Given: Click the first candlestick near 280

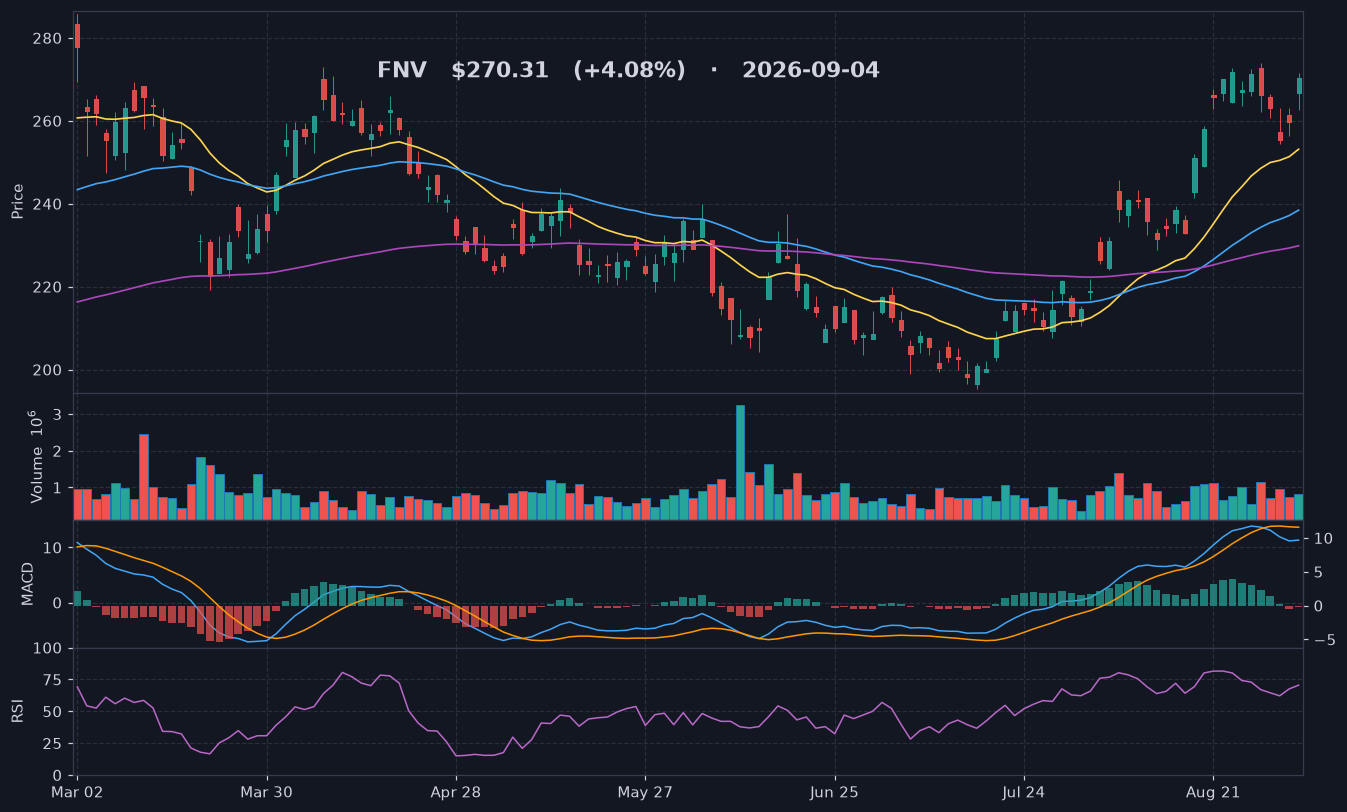Looking at the screenshot, I should coord(77,48).
